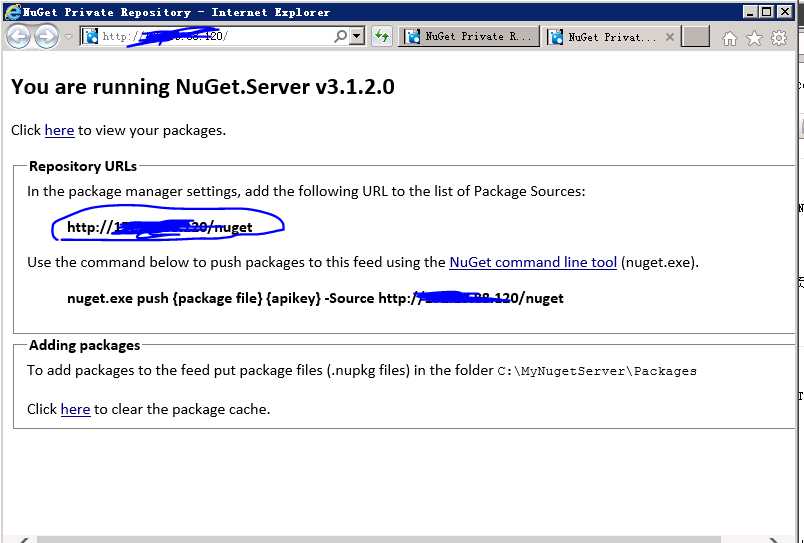The height and width of the screenshot is (543, 804).
Task: Click 'here' link to clear package cache
Action: coord(75,409)
